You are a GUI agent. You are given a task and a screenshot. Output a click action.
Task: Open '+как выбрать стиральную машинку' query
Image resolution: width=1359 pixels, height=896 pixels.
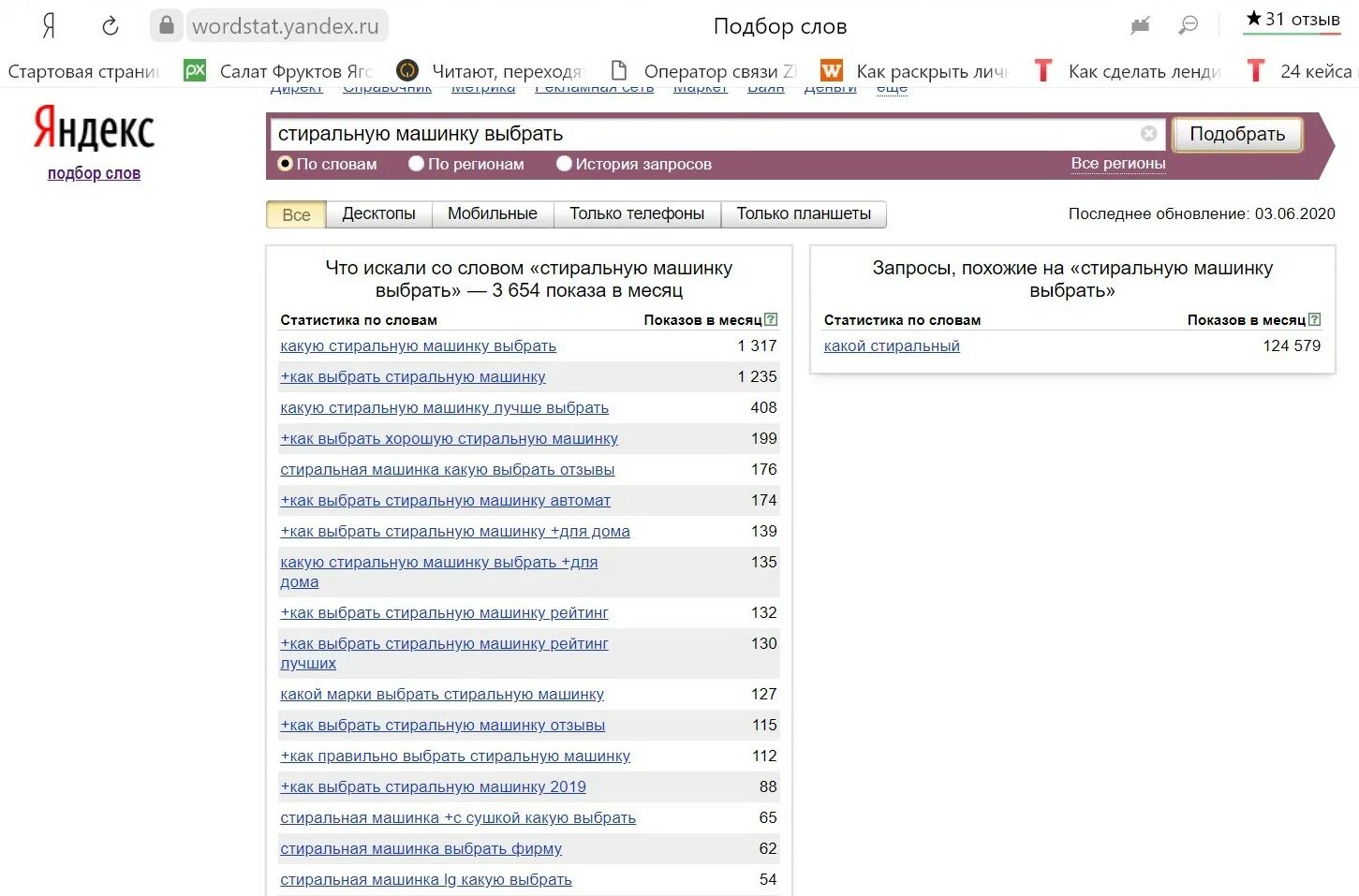pyautogui.click(x=412, y=376)
